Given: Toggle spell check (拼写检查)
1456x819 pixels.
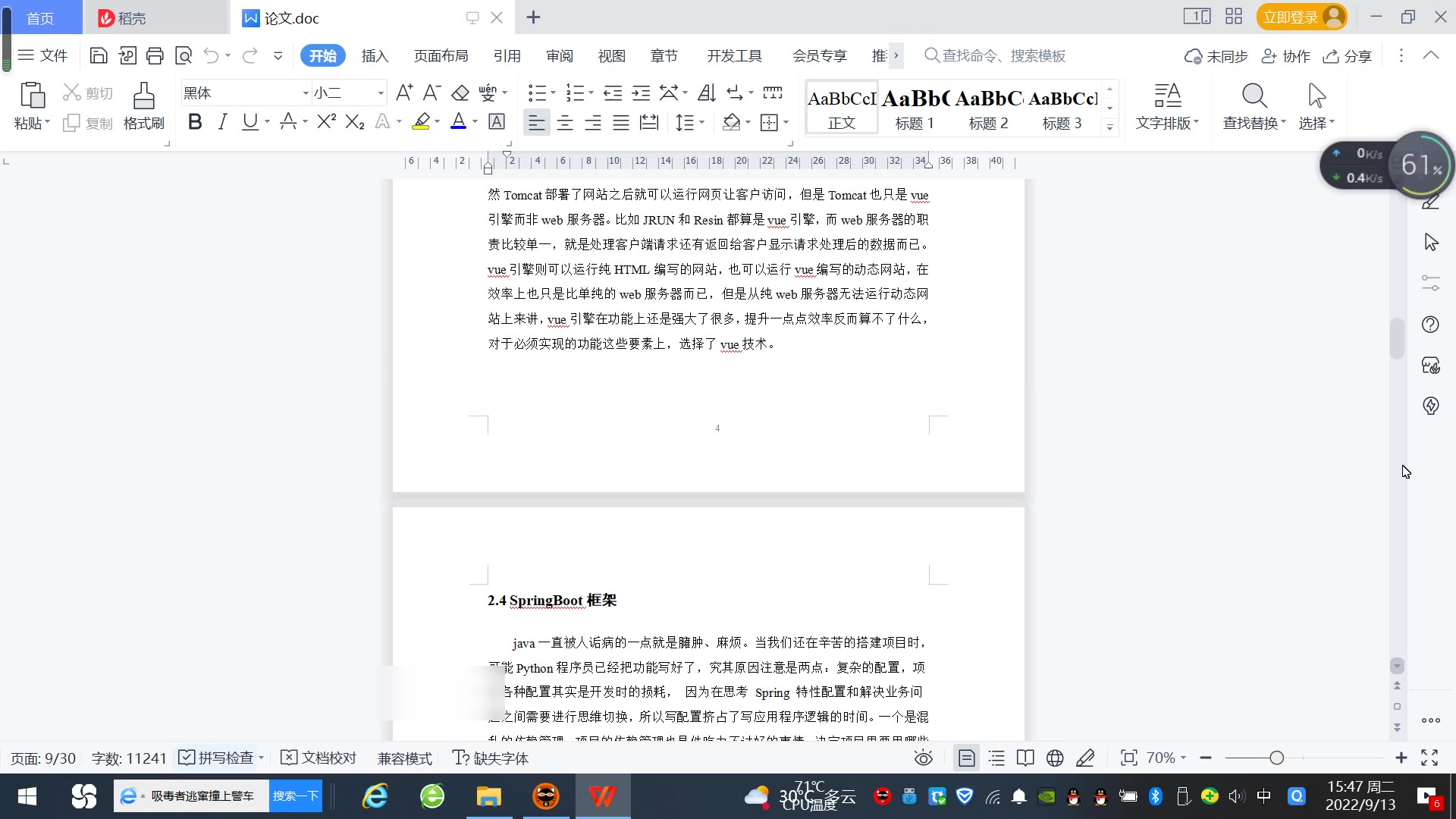Looking at the screenshot, I should 219,758.
